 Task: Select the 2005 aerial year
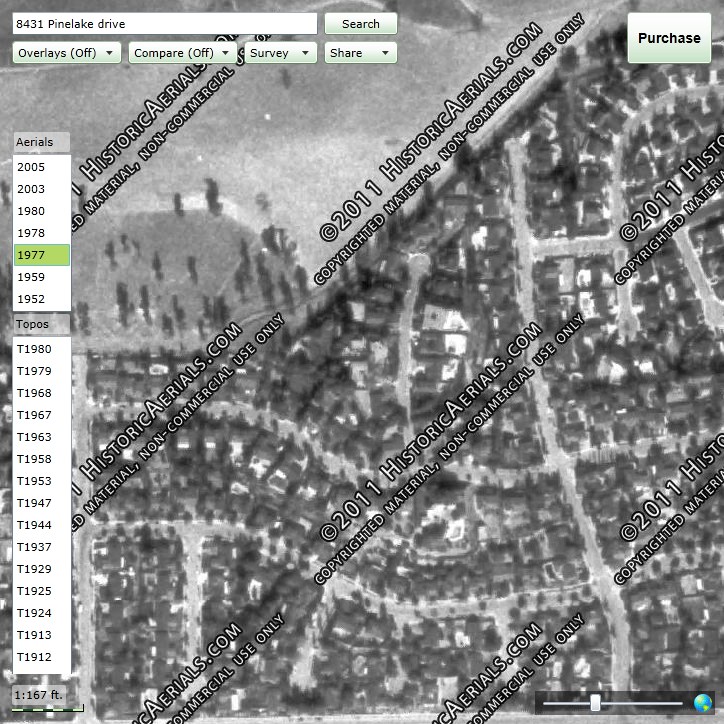(x=42, y=167)
